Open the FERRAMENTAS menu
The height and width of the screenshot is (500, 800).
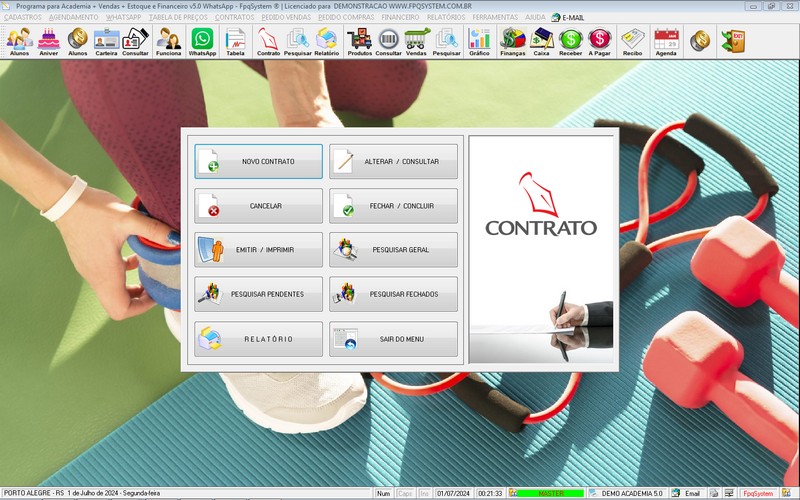[495, 17]
